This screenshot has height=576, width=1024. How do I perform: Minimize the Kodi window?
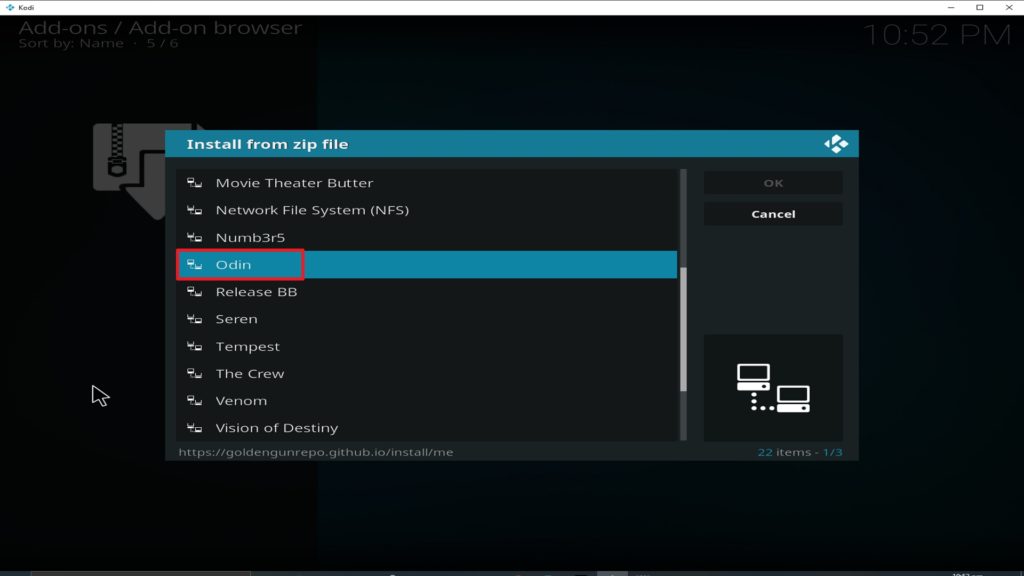tap(951, 7)
